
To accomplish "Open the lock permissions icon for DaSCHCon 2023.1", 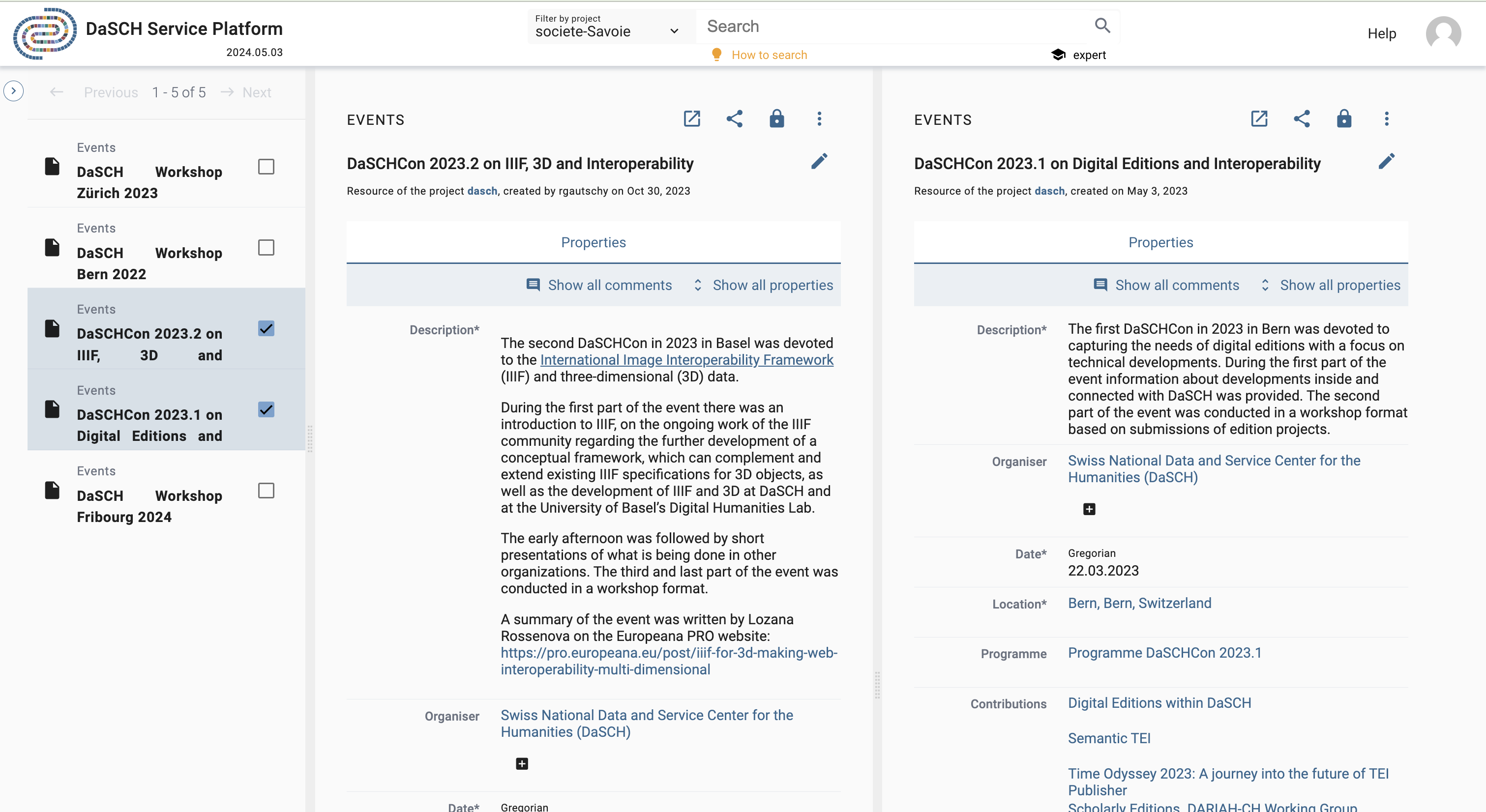I will 1344,119.
